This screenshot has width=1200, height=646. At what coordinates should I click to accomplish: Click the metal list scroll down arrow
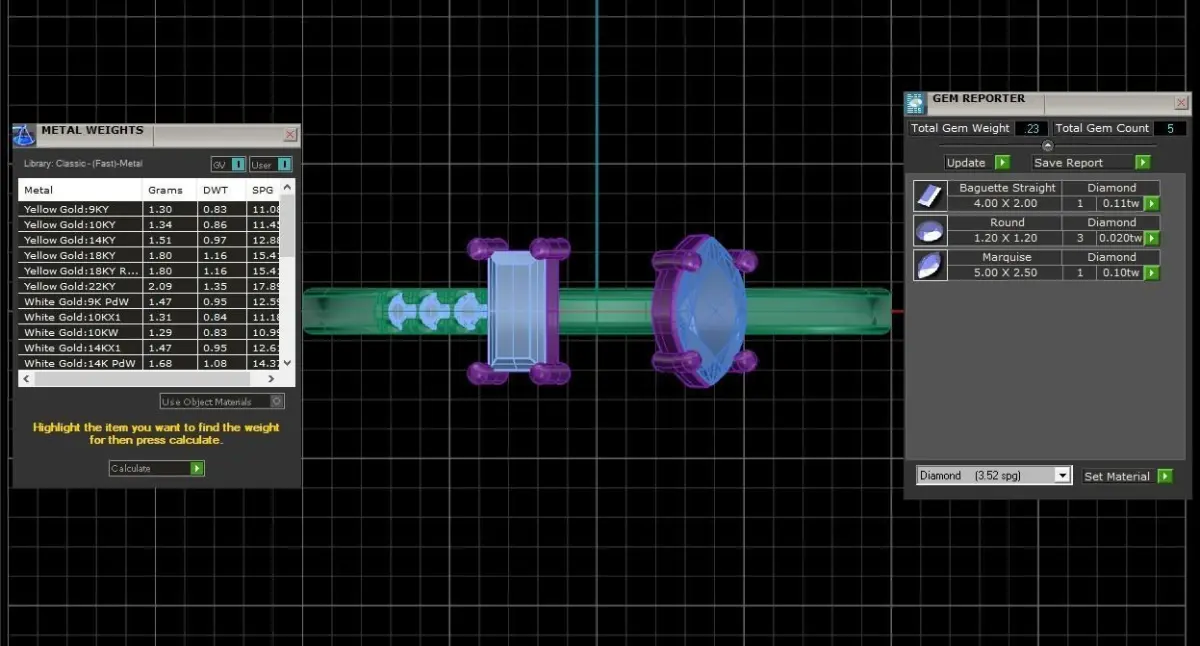(x=288, y=363)
